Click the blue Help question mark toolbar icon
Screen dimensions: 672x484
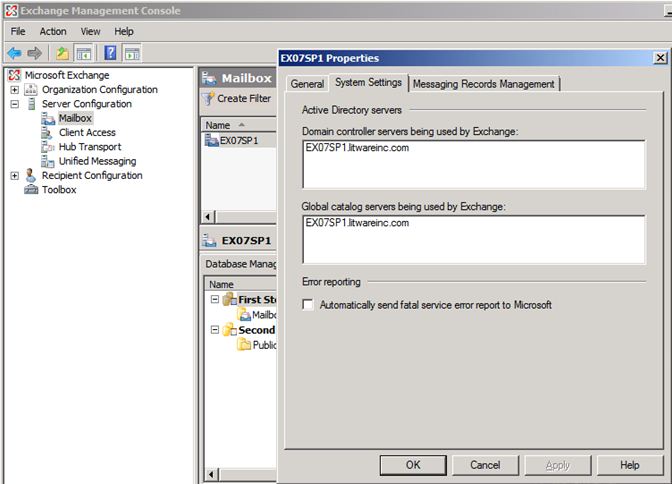point(111,53)
